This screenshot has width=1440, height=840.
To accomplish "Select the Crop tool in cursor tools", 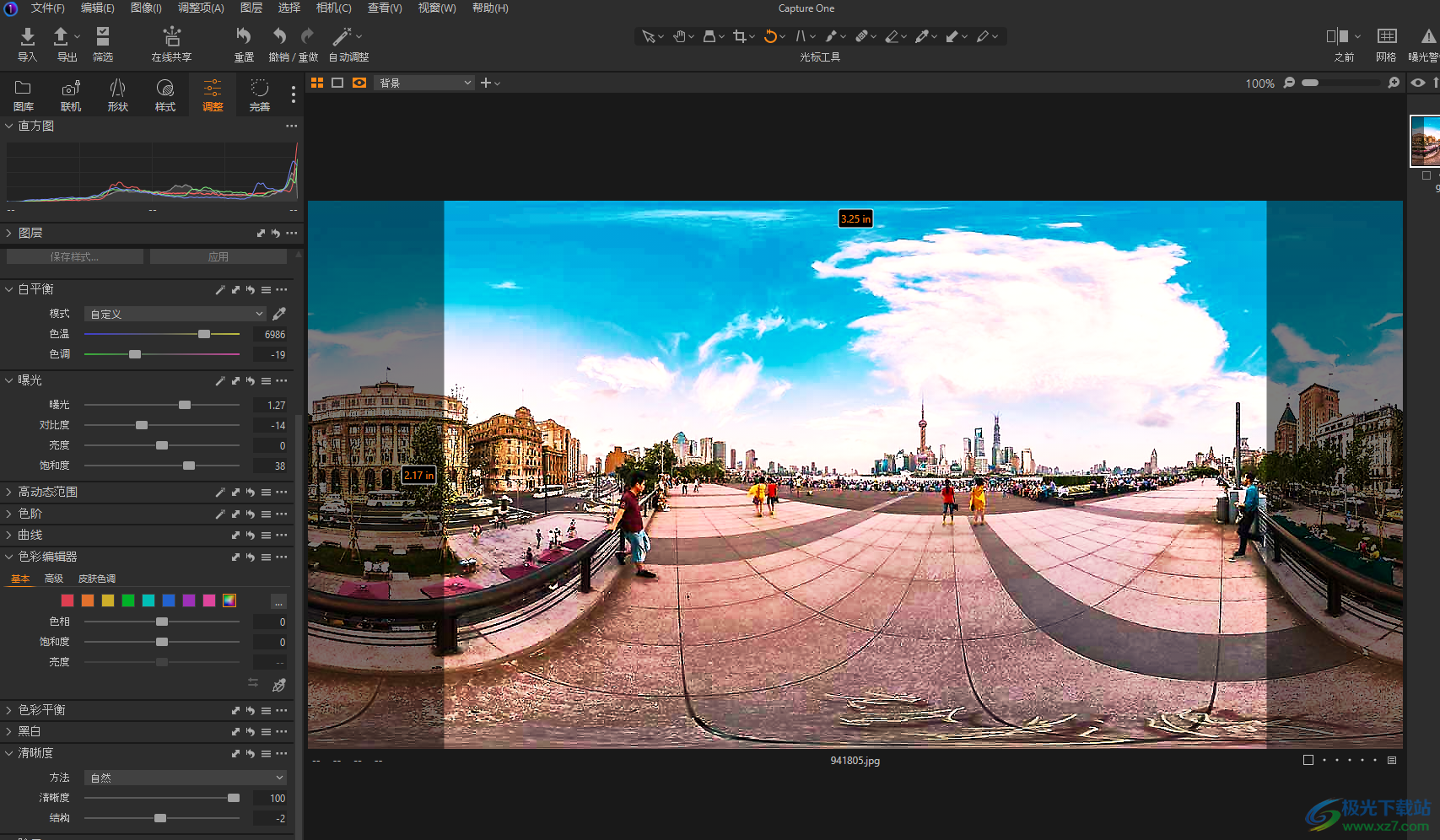I will 740,36.
